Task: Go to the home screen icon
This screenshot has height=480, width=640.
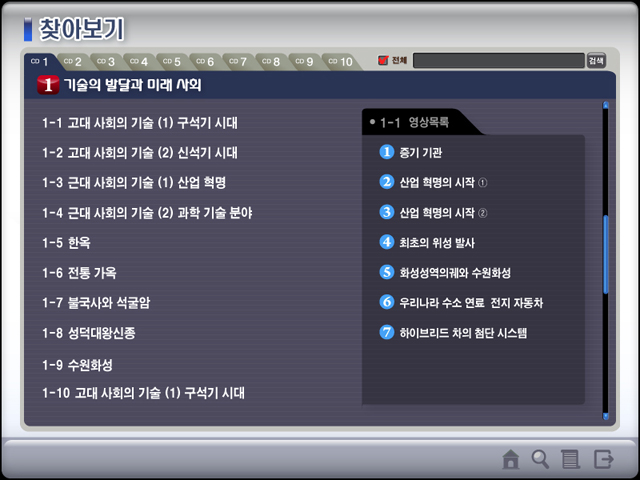Action: pos(511,459)
